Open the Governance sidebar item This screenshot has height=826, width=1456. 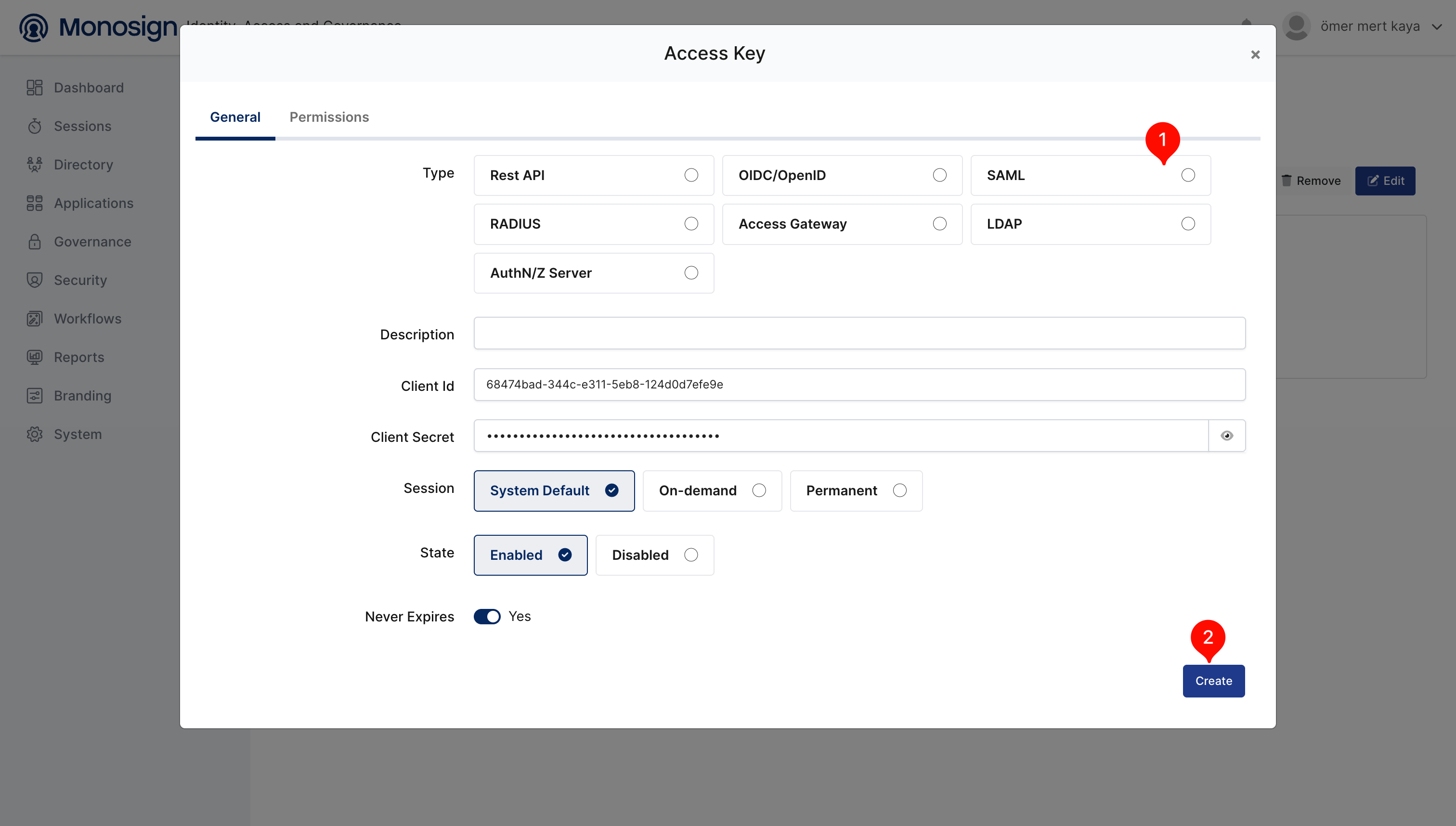(79, 242)
